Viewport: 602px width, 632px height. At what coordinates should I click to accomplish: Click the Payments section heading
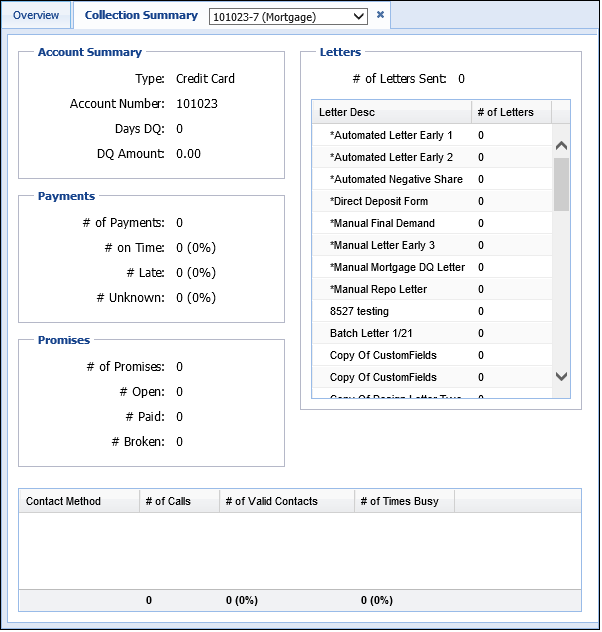point(66,196)
